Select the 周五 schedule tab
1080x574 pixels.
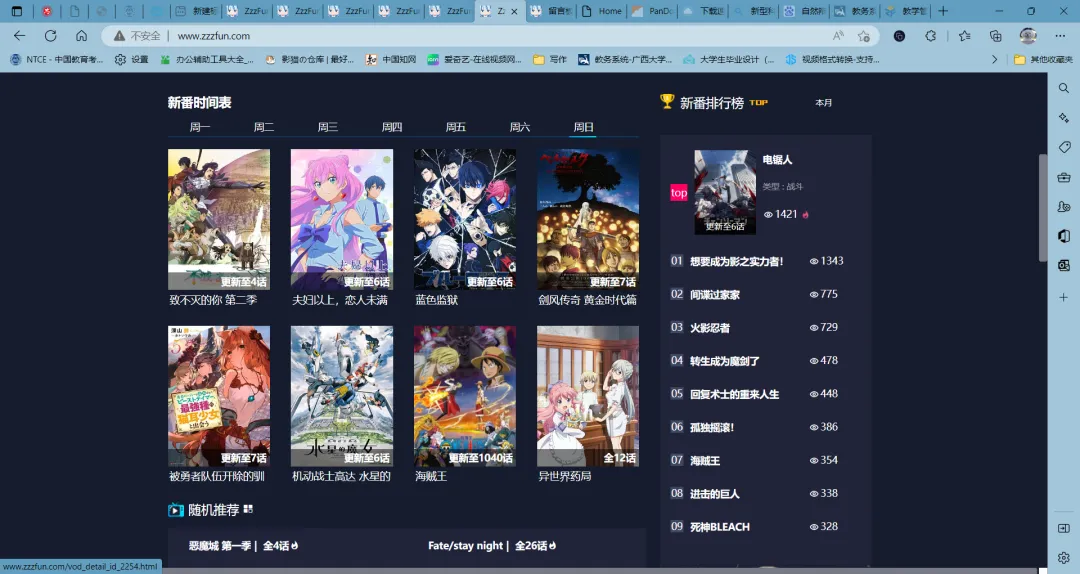455,127
